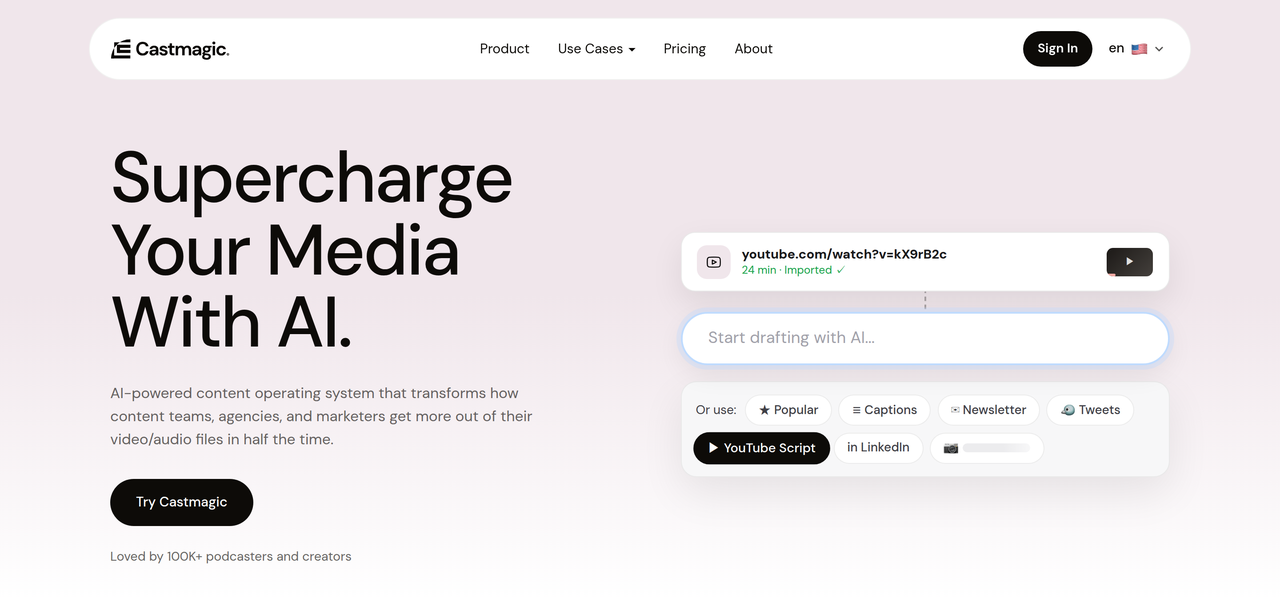This screenshot has width=1280, height=614.
Task: Click the 24 min · Imported status
Action: 793,270
